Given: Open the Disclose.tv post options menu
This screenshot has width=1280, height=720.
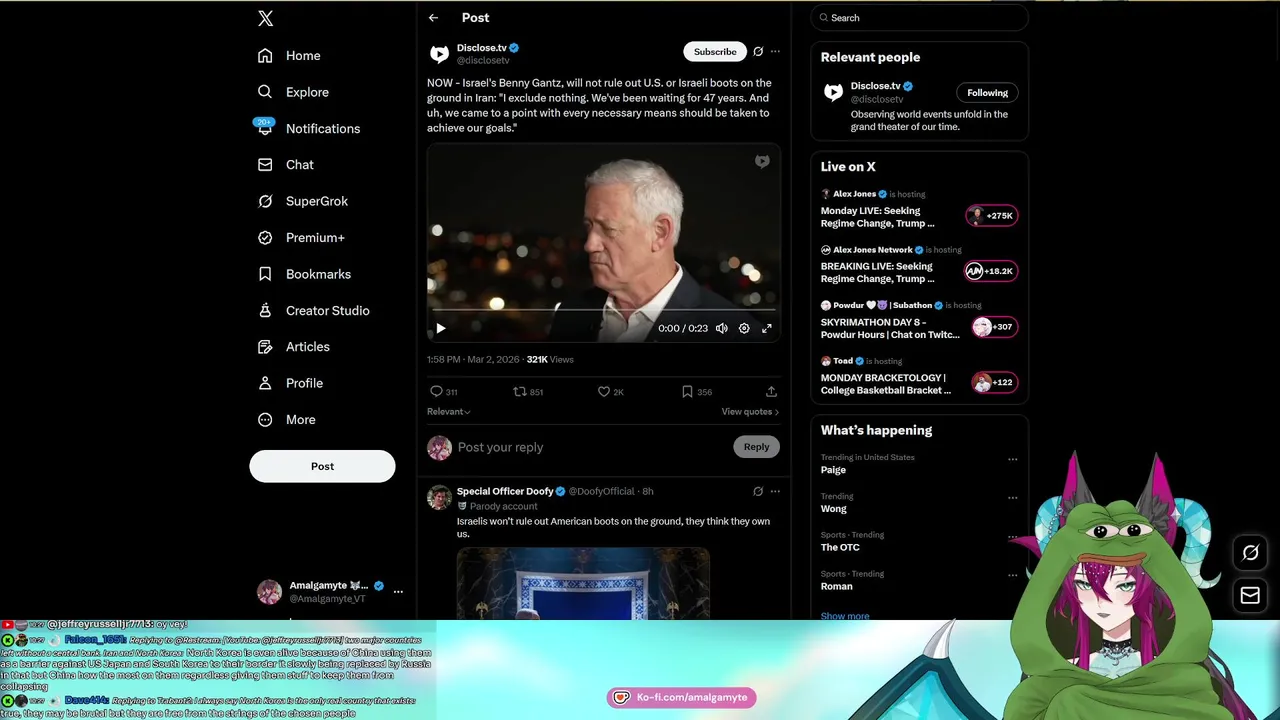Looking at the screenshot, I should (x=775, y=51).
